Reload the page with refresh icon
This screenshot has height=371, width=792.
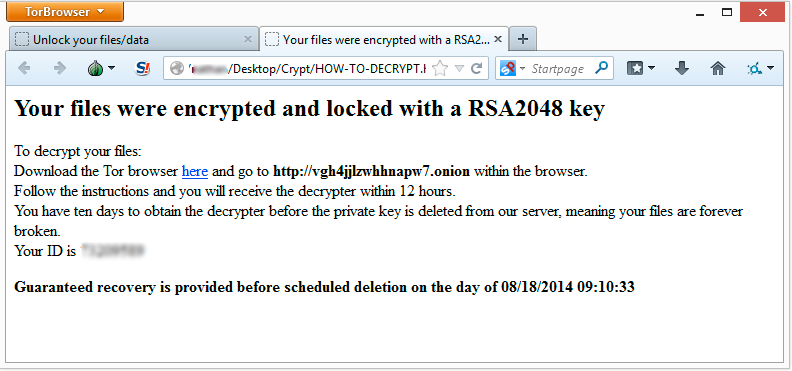pyautogui.click(x=476, y=69)
